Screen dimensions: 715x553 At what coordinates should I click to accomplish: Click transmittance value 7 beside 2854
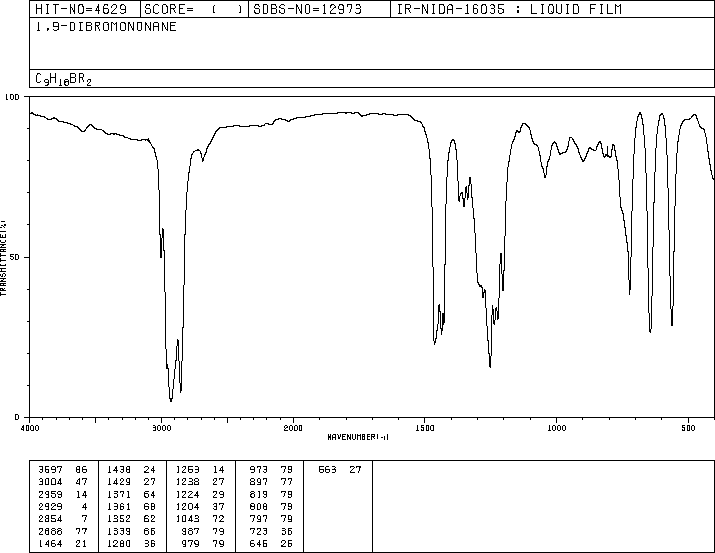[84, 519]
